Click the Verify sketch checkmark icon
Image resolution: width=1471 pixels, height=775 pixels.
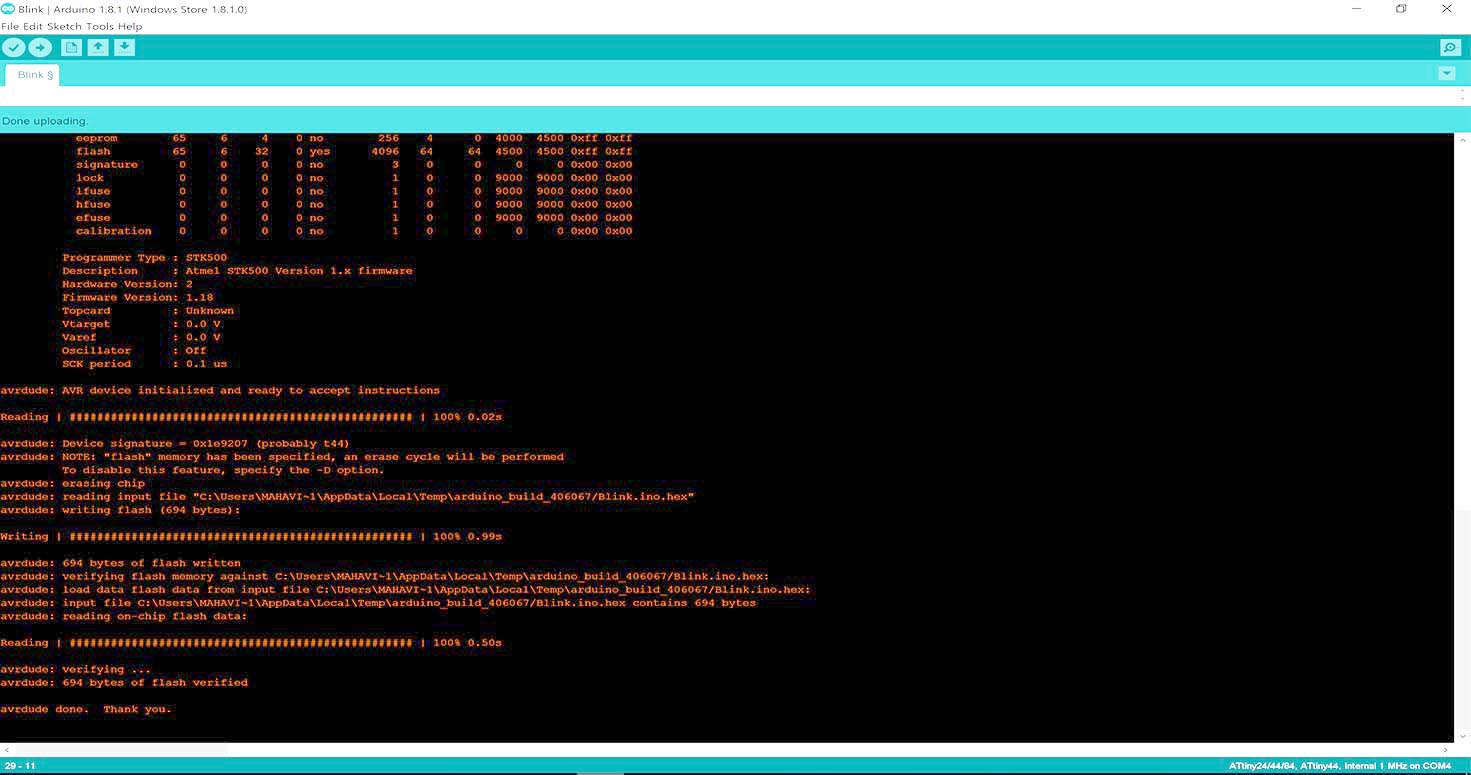pos(13,47)
